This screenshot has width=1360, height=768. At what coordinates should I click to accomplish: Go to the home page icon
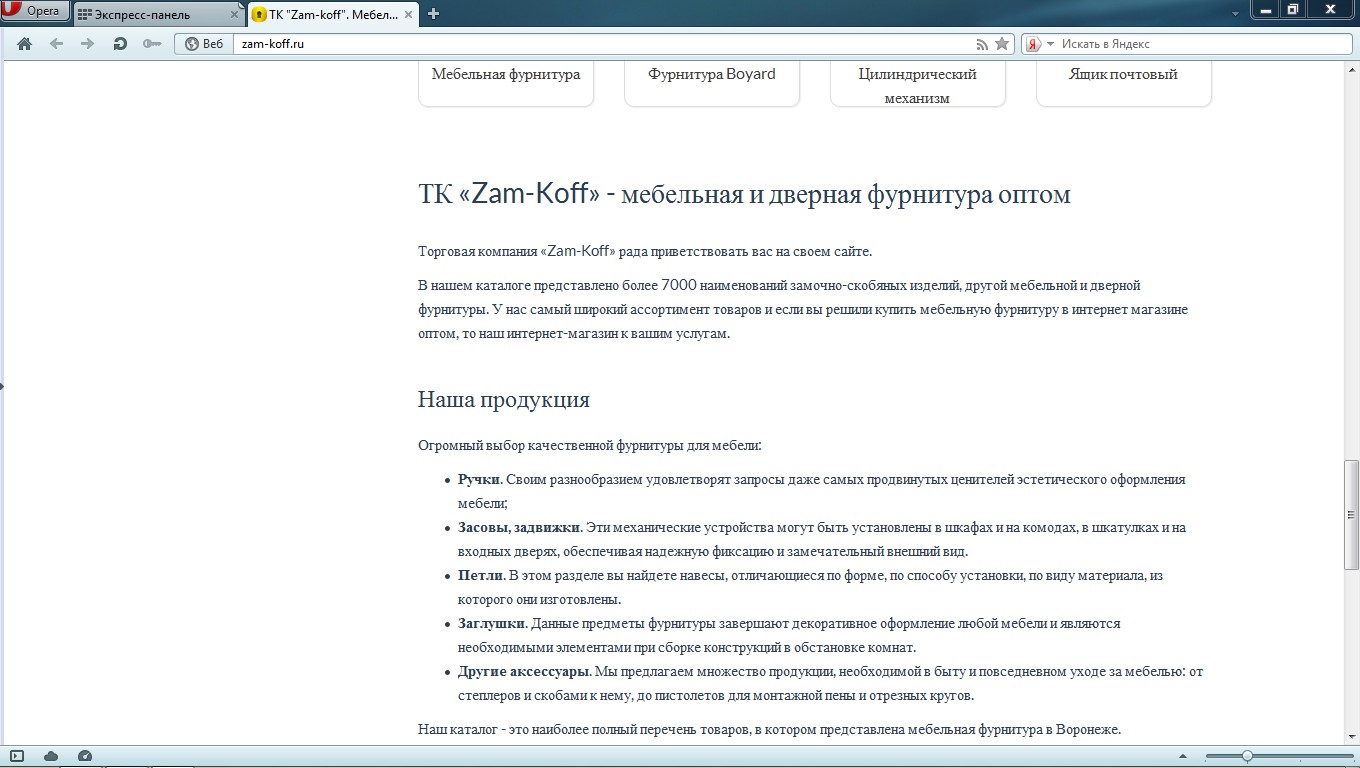(25, 44)
